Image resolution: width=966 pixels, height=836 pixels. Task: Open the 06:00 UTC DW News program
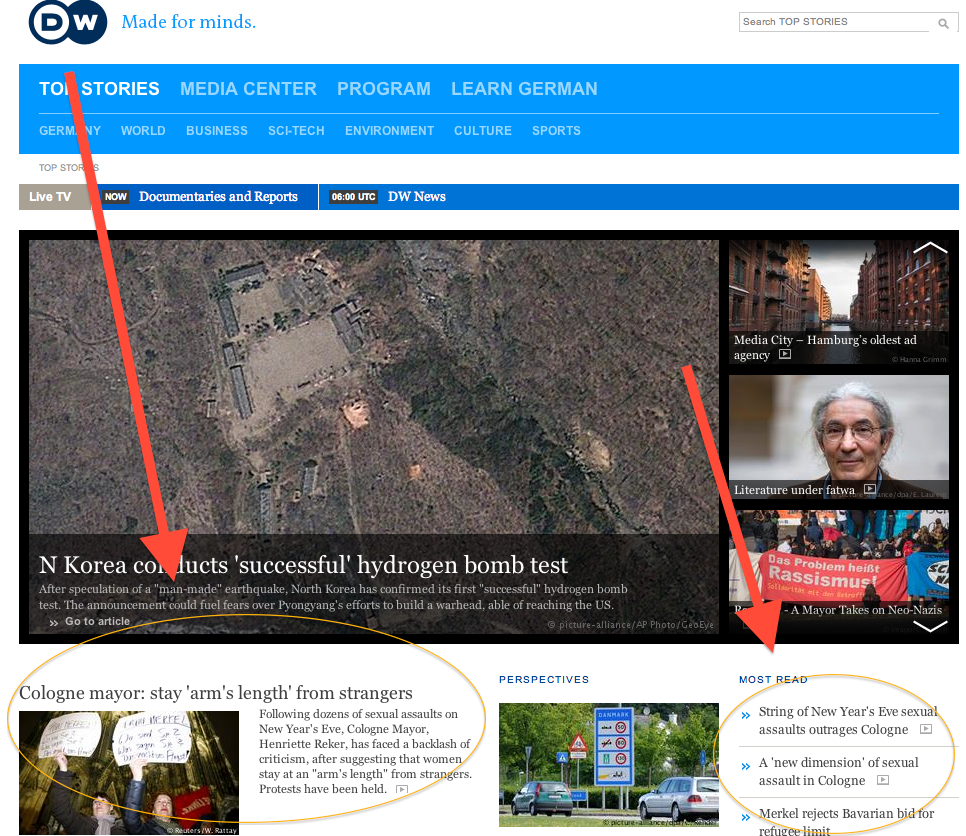[417, 197]
